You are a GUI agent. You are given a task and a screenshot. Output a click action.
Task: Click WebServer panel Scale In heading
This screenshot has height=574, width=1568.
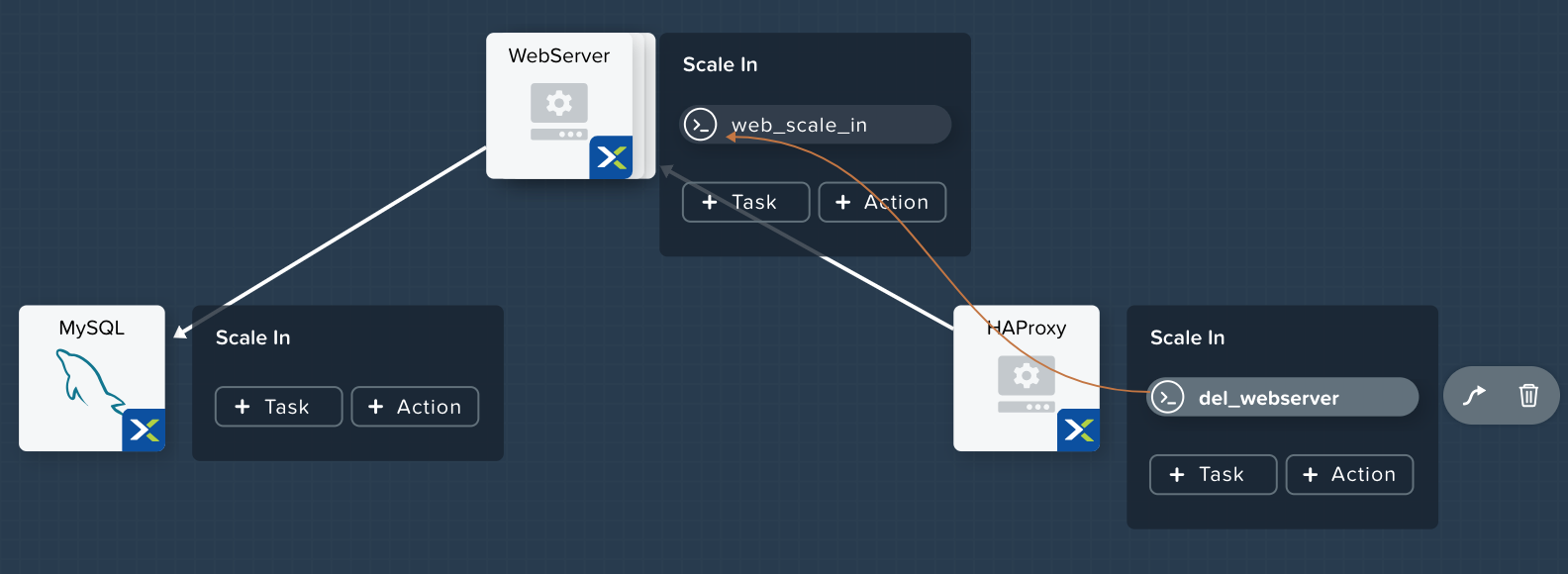(720, 64)
